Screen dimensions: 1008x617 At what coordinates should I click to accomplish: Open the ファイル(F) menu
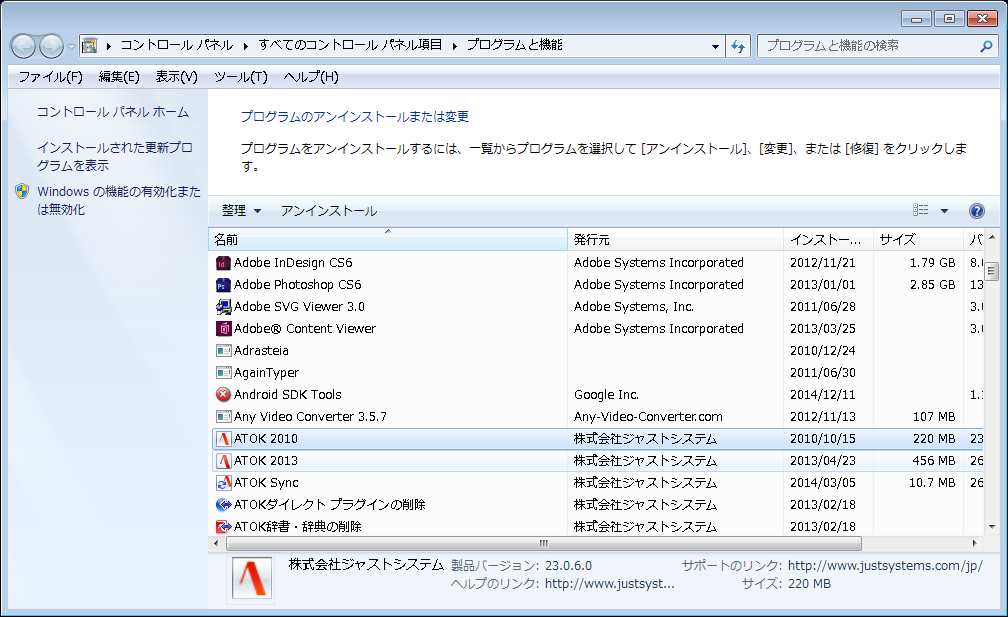tap(51, 77)
